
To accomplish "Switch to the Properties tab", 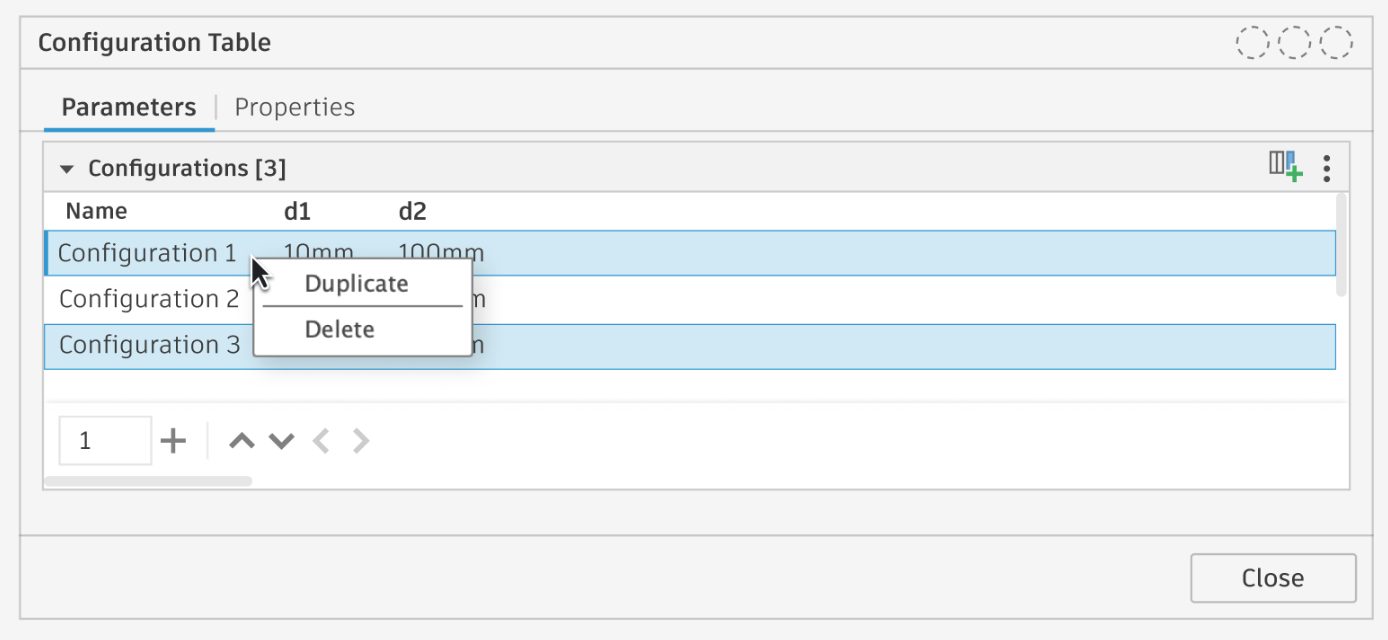I will [x=294, y=106].
